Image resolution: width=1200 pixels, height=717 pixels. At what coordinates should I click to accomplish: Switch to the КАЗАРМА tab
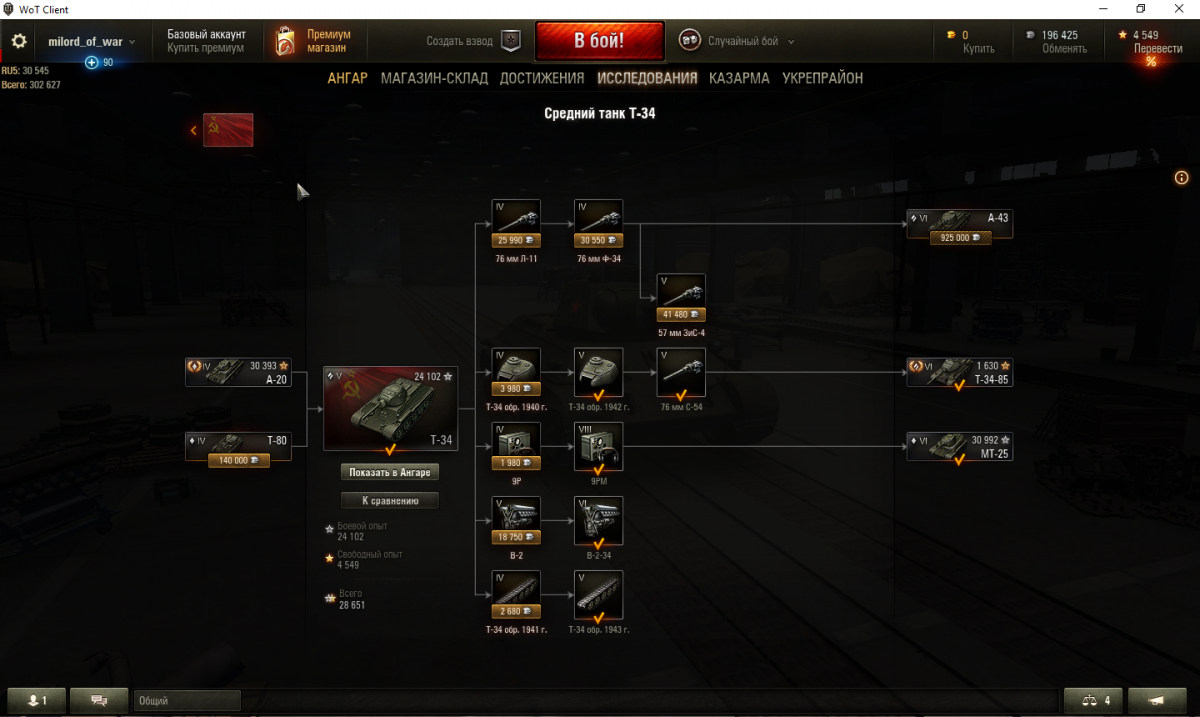click(x=739, y=78)
